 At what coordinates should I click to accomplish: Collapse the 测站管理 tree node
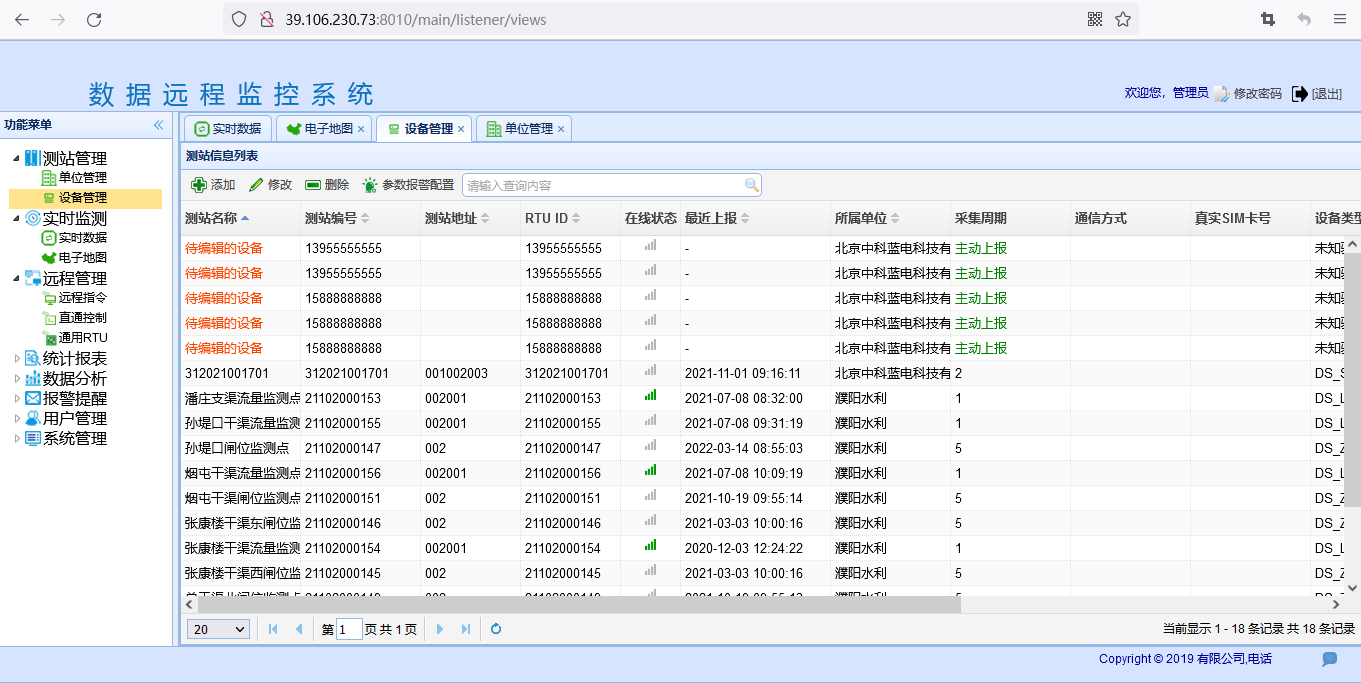click(16, 158)
